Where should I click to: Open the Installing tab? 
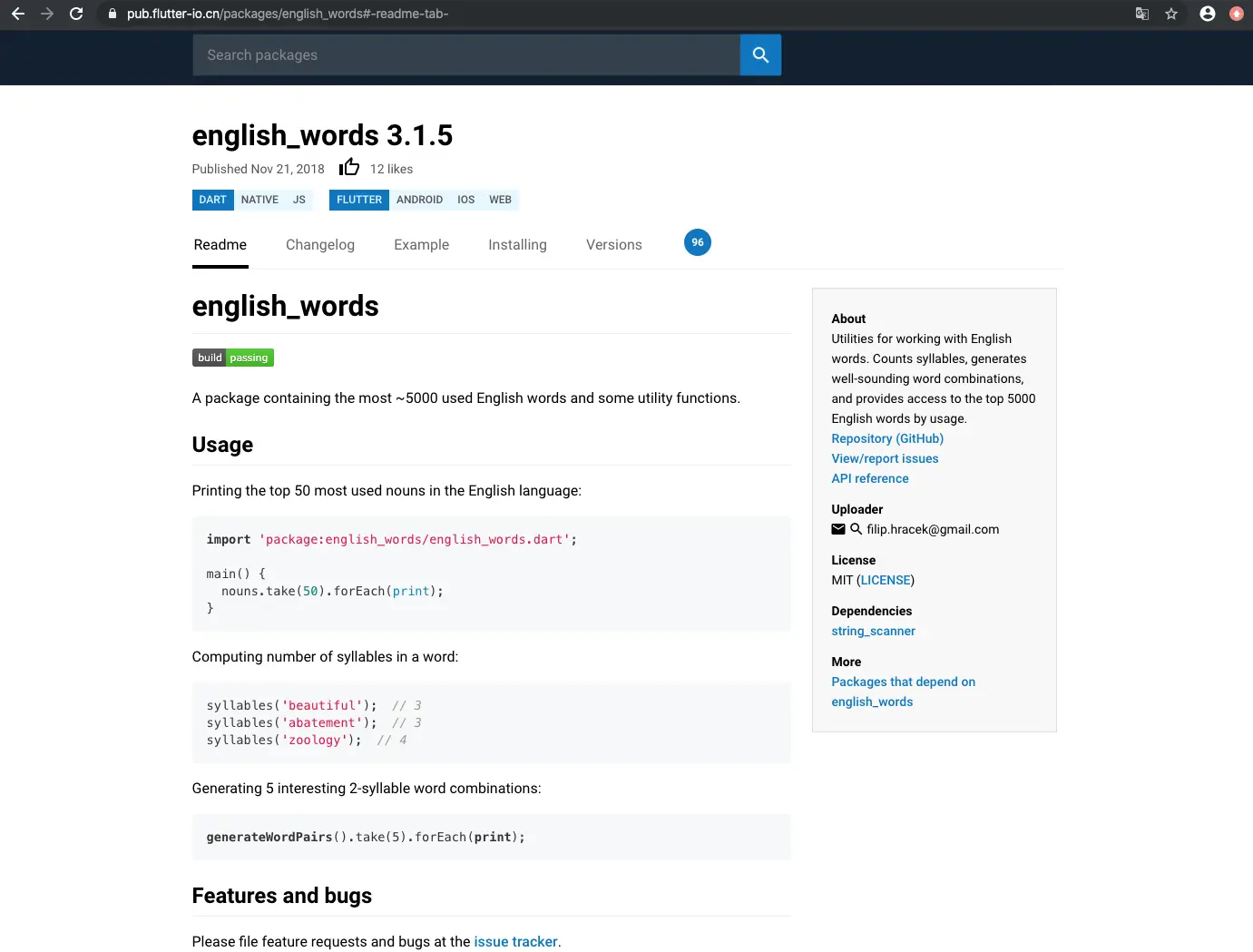517,245
